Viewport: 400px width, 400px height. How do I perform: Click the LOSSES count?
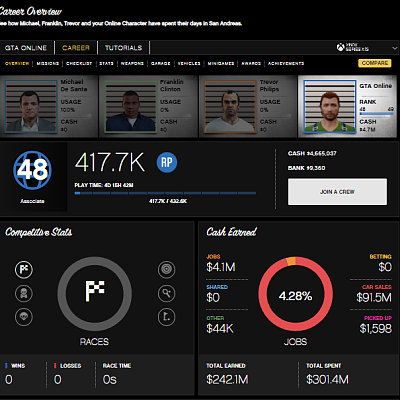coord(58,379)
